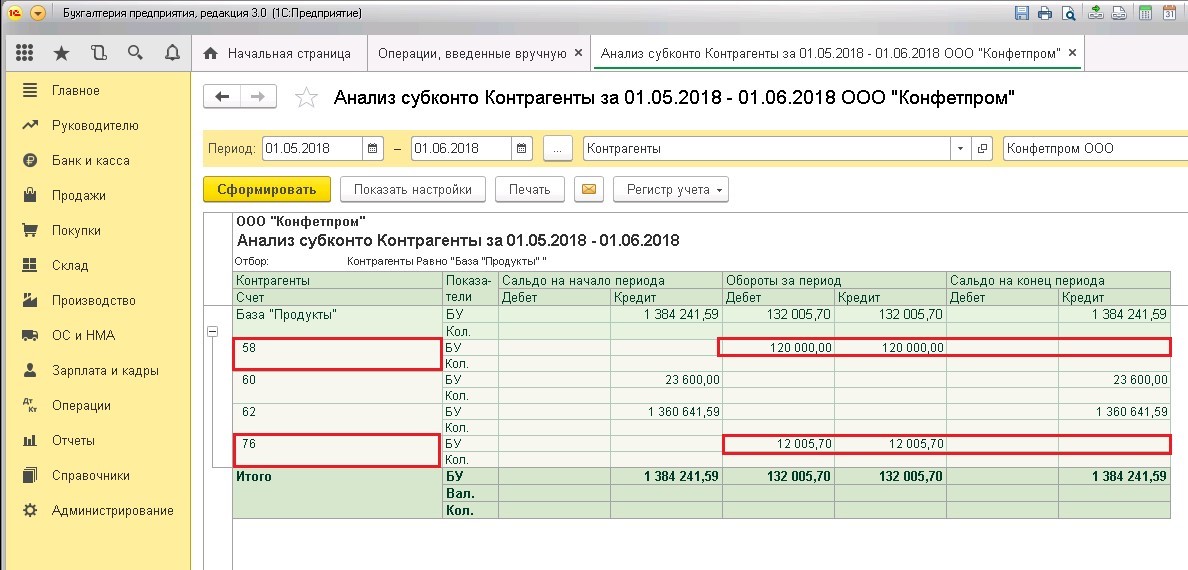Open the Регистр учета dropdown
Viewport: 1188px width, 570px height.
point(671,189)
